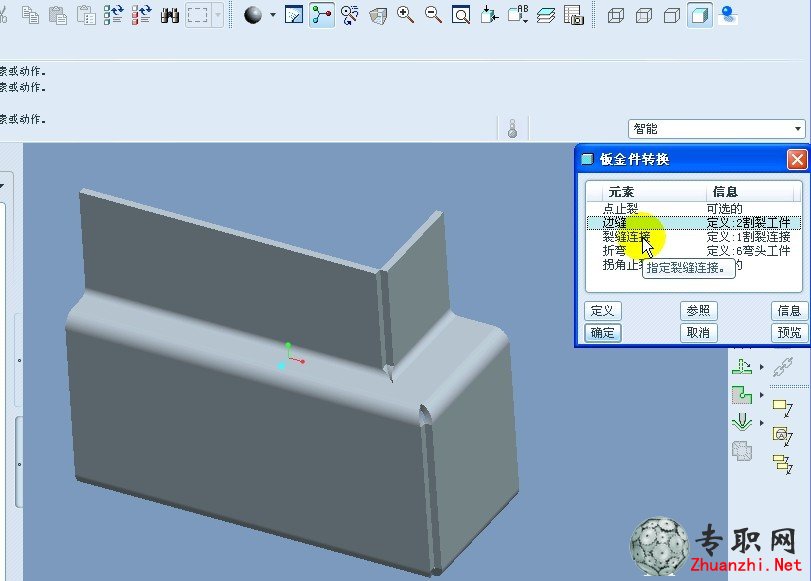The image size is (811, 581).
Task: Click the Orient Mode icon
Action: [x=350, y=15]
